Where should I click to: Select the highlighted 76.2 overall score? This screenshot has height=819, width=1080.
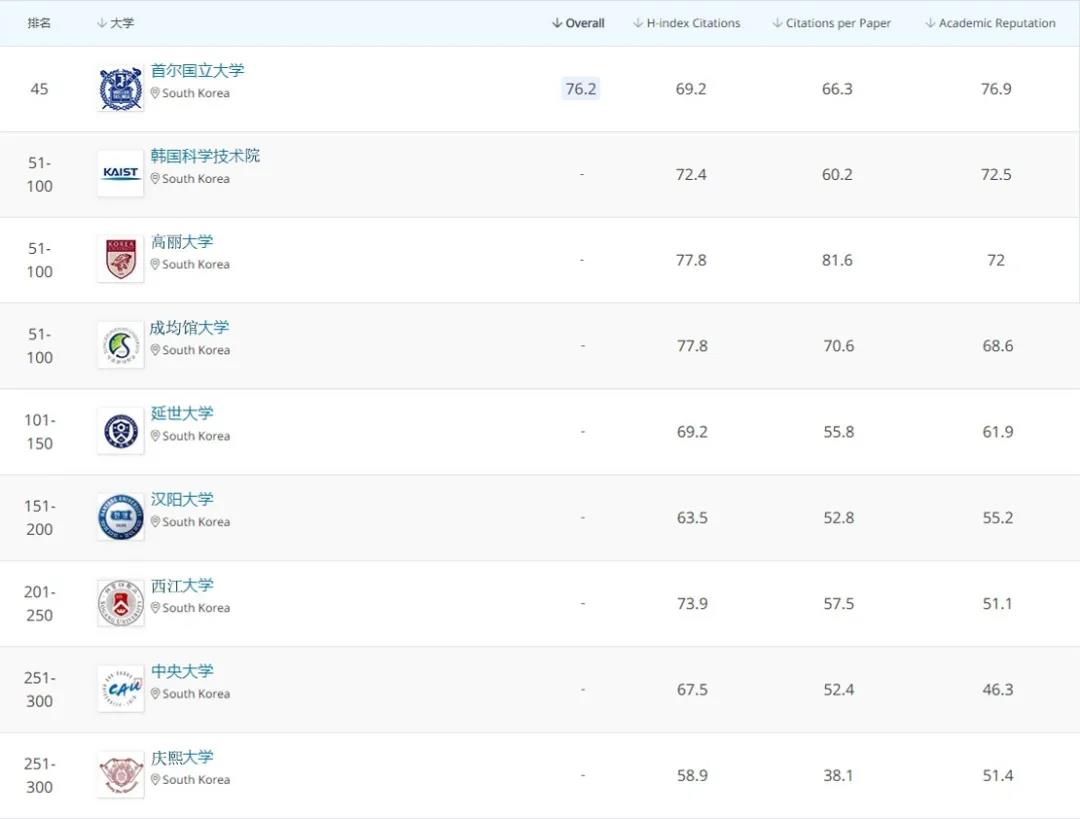581,89
